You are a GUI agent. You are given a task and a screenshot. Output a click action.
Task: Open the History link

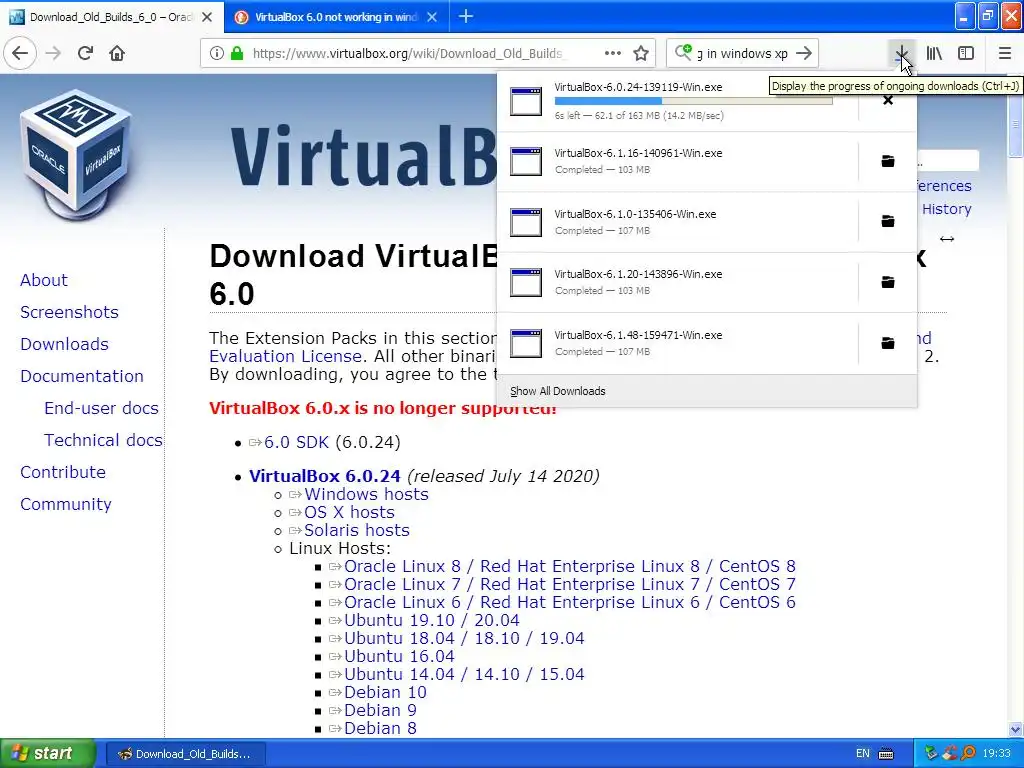[x=946, y=209]
